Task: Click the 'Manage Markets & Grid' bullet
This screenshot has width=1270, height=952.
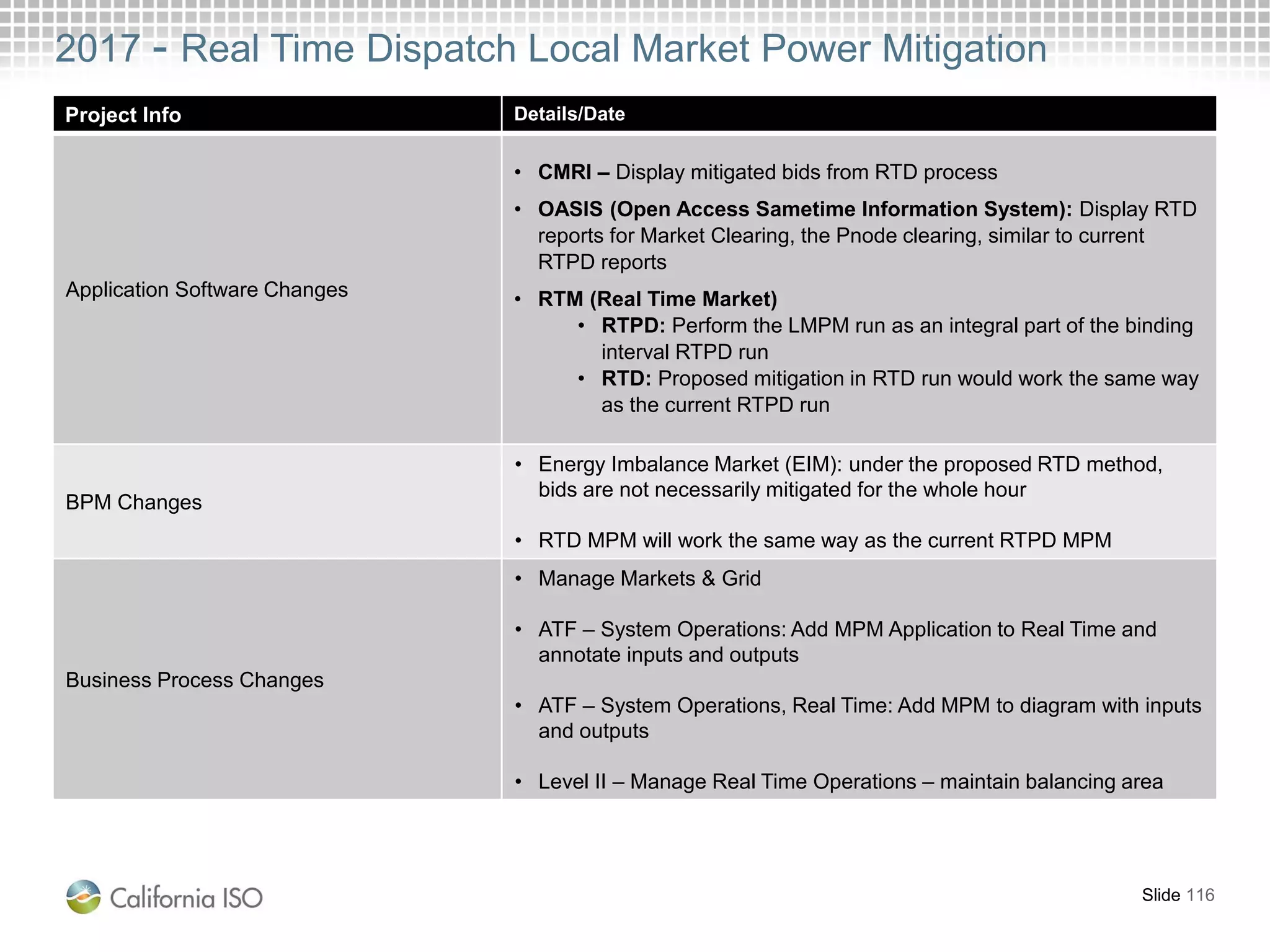Action: (x=649, y=578)
